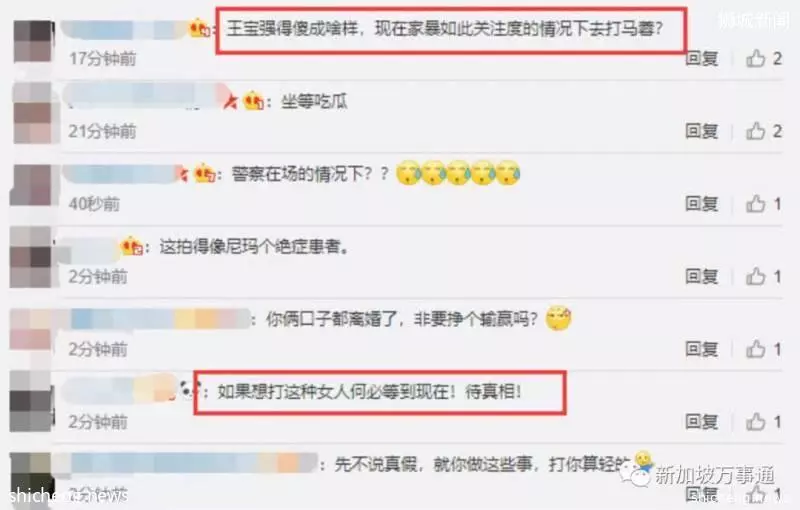
Task: Reply to the 如果想打这种女人 comment
Action: coord(702,422)
